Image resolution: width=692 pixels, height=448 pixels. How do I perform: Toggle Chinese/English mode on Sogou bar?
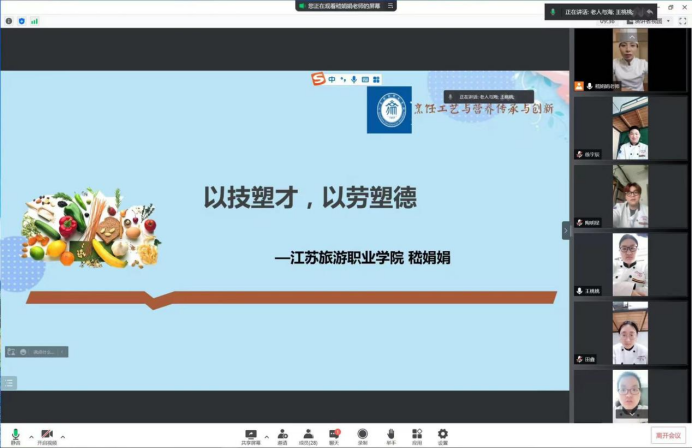pyautogui.click(x=332, y=79)
